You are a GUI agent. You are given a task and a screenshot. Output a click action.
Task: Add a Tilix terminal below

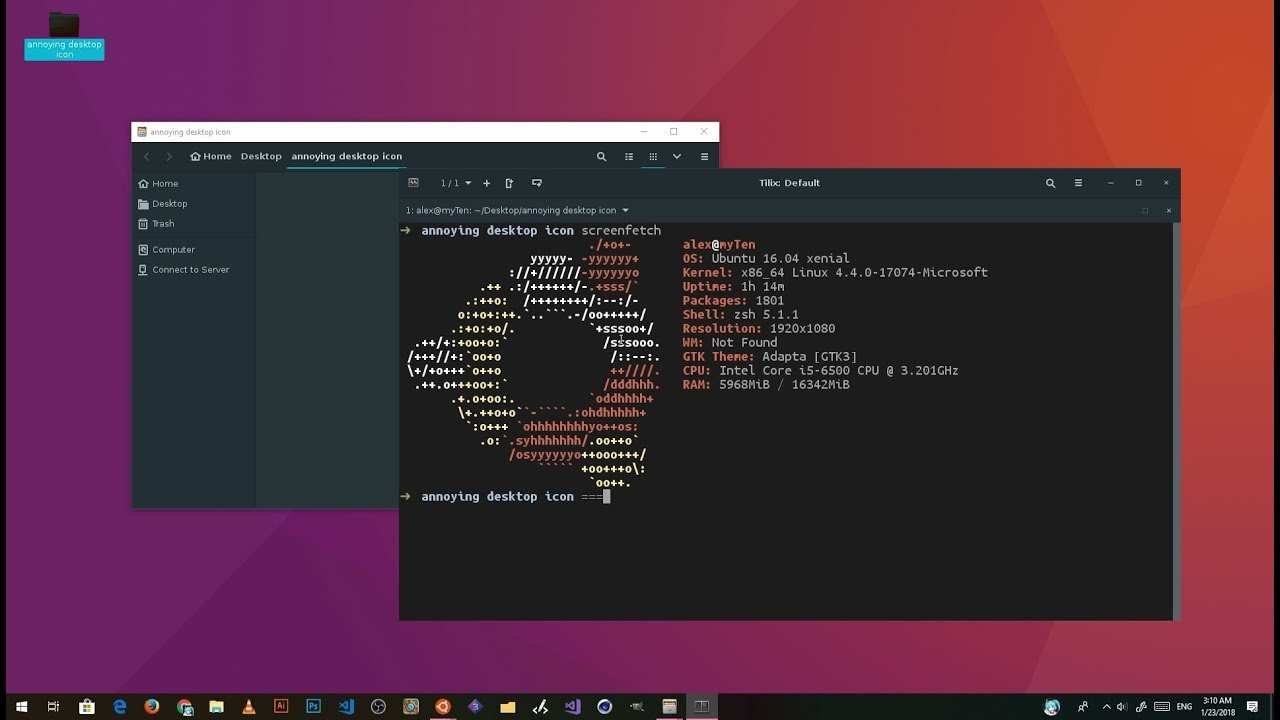click(x=537, y=183)
